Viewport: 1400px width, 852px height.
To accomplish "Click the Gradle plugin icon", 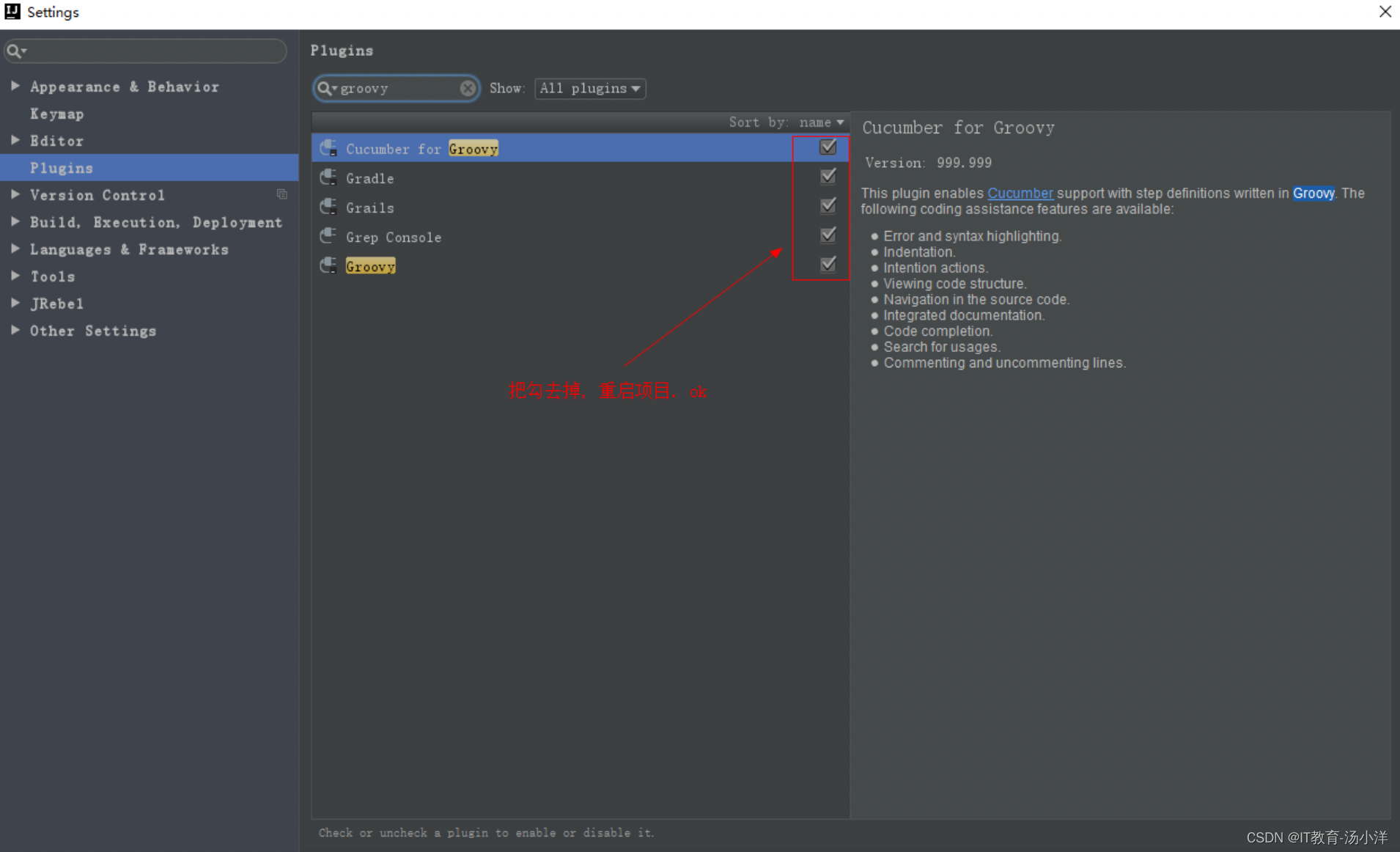I will click(328, 177).
